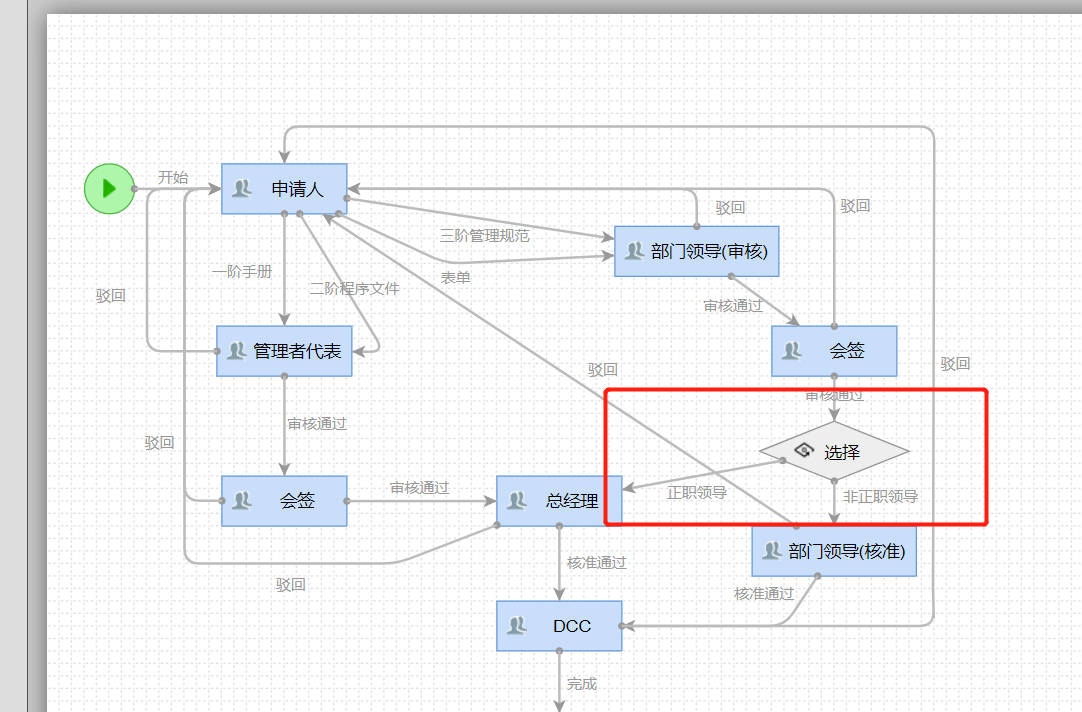
Task: Select the 一阶手册 edge label
Action: pos(242,271)
